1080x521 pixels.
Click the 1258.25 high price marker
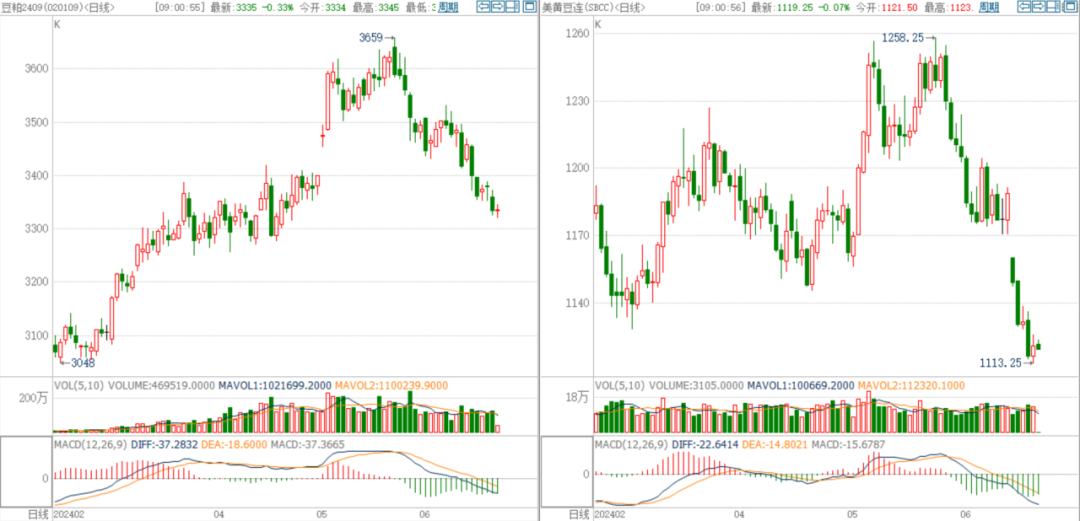tap(903, 39)
